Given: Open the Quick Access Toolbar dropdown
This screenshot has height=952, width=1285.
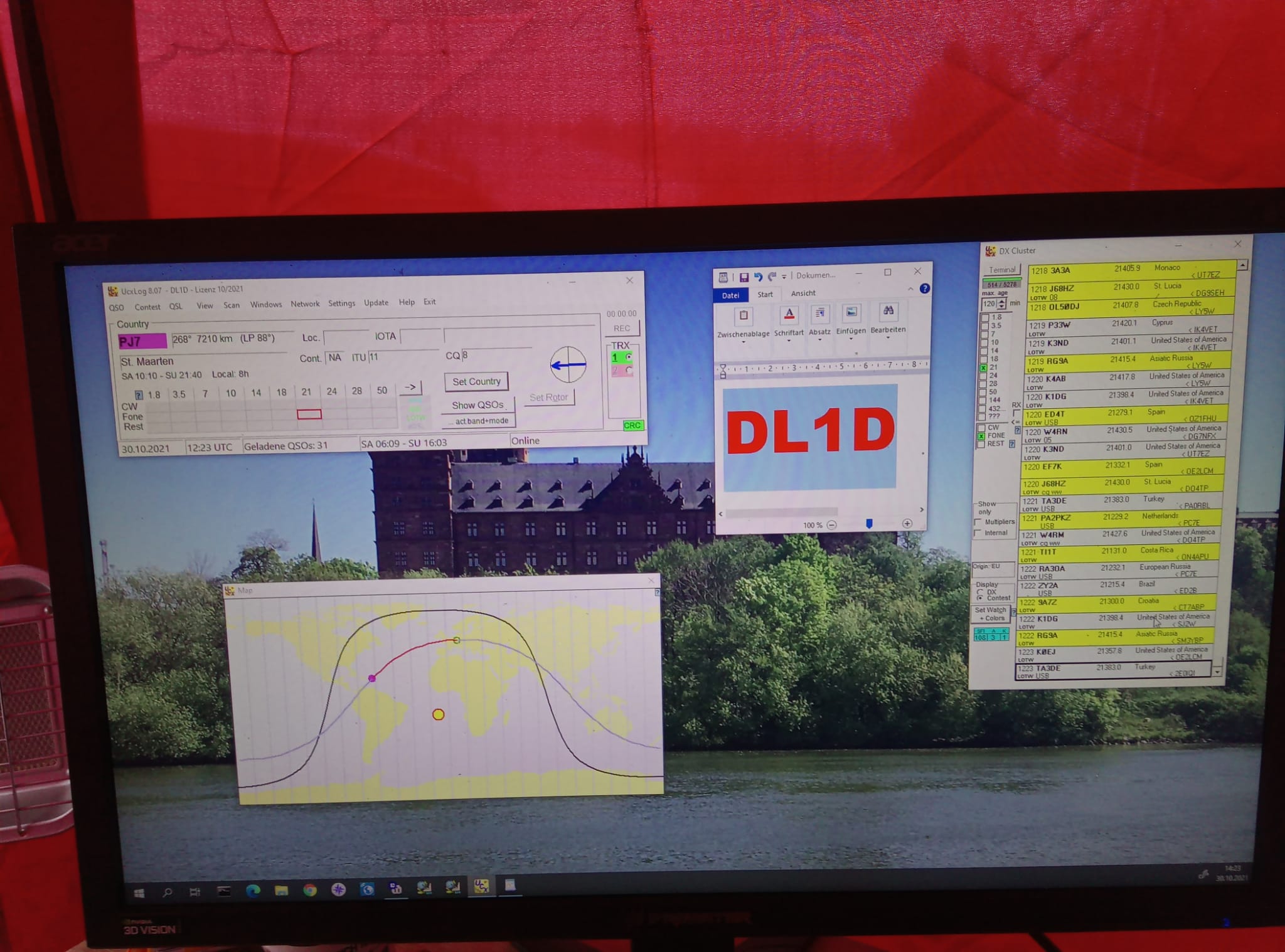Looking at the screenshot, I should (784, 277).
